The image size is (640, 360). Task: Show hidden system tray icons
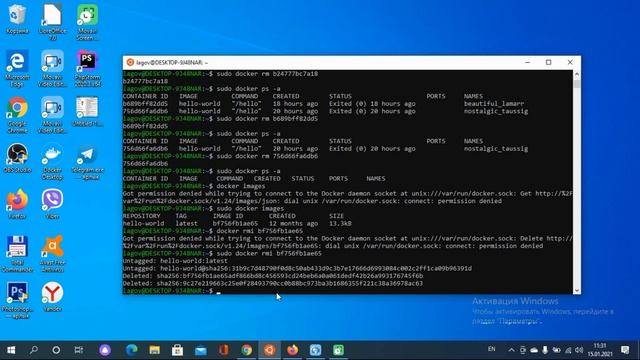[511, 350]
